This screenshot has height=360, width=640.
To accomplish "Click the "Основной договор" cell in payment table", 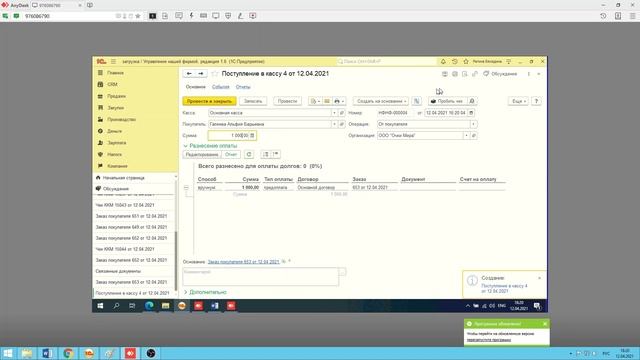I will 316,188.
